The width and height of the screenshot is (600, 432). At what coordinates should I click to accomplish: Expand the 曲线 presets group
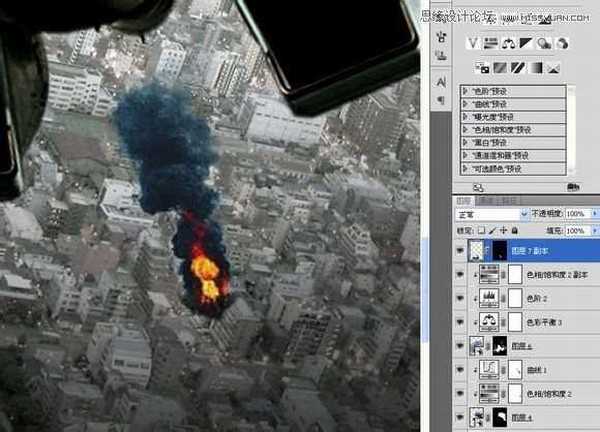(466, 104)
